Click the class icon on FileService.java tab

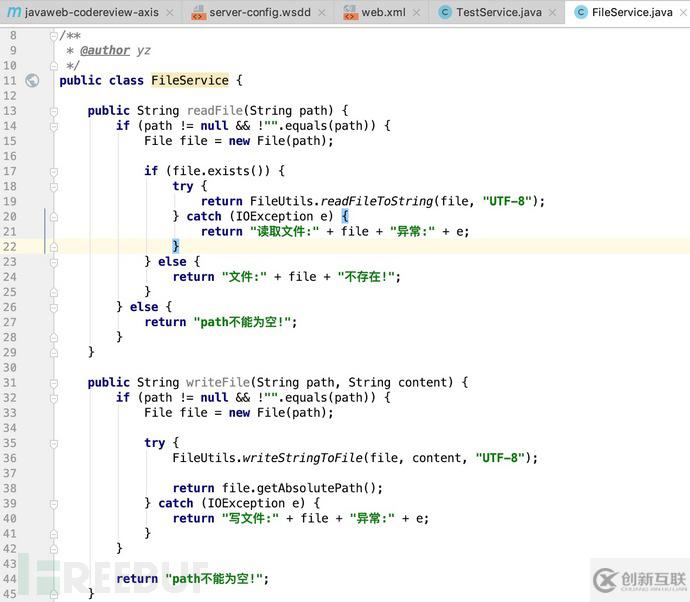pos(581,12)
